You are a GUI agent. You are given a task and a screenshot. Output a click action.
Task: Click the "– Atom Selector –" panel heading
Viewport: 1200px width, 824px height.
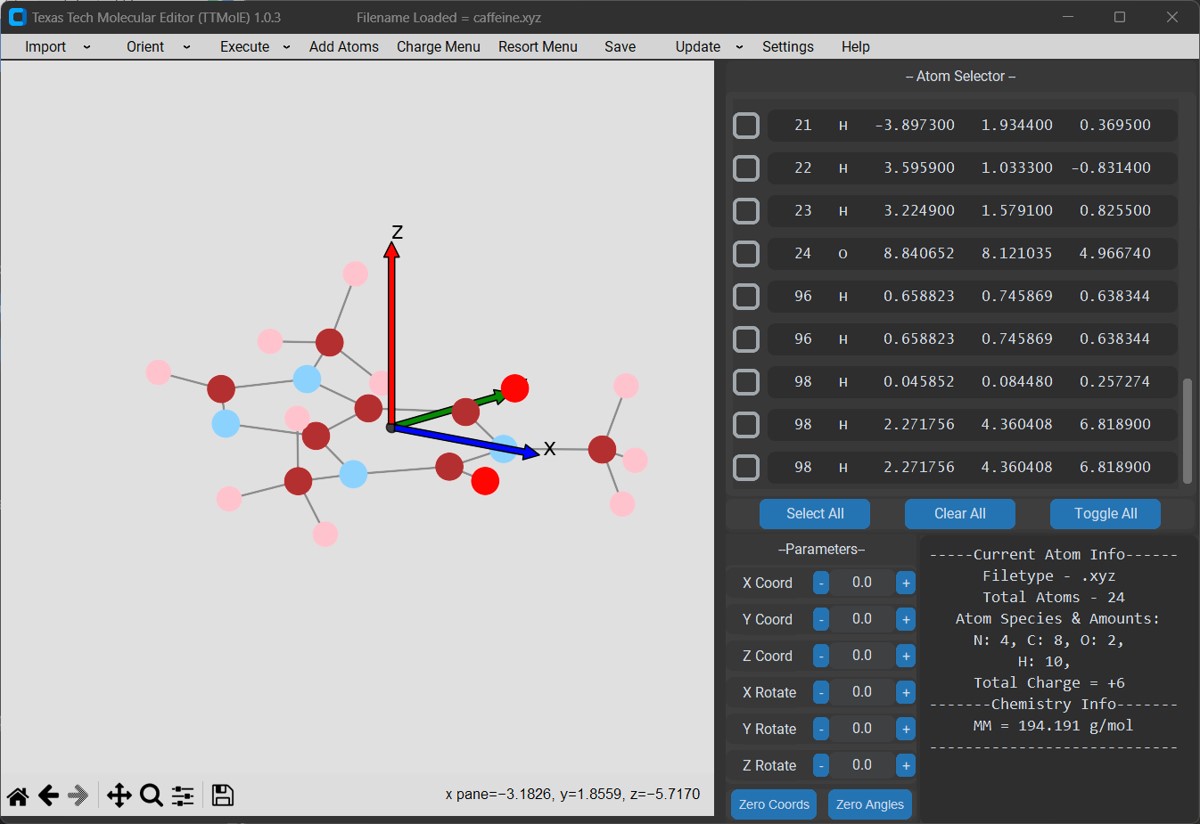(x=960, y=76)
